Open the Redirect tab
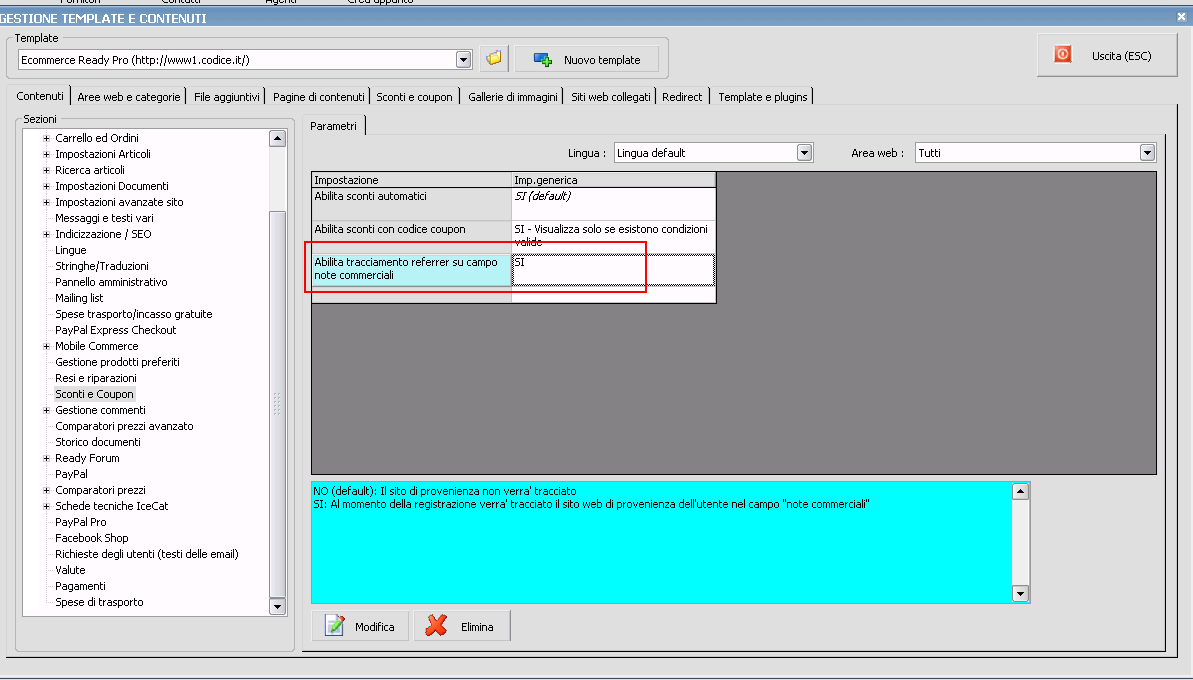Screen dimensions: 1193x680 [682, 97]
